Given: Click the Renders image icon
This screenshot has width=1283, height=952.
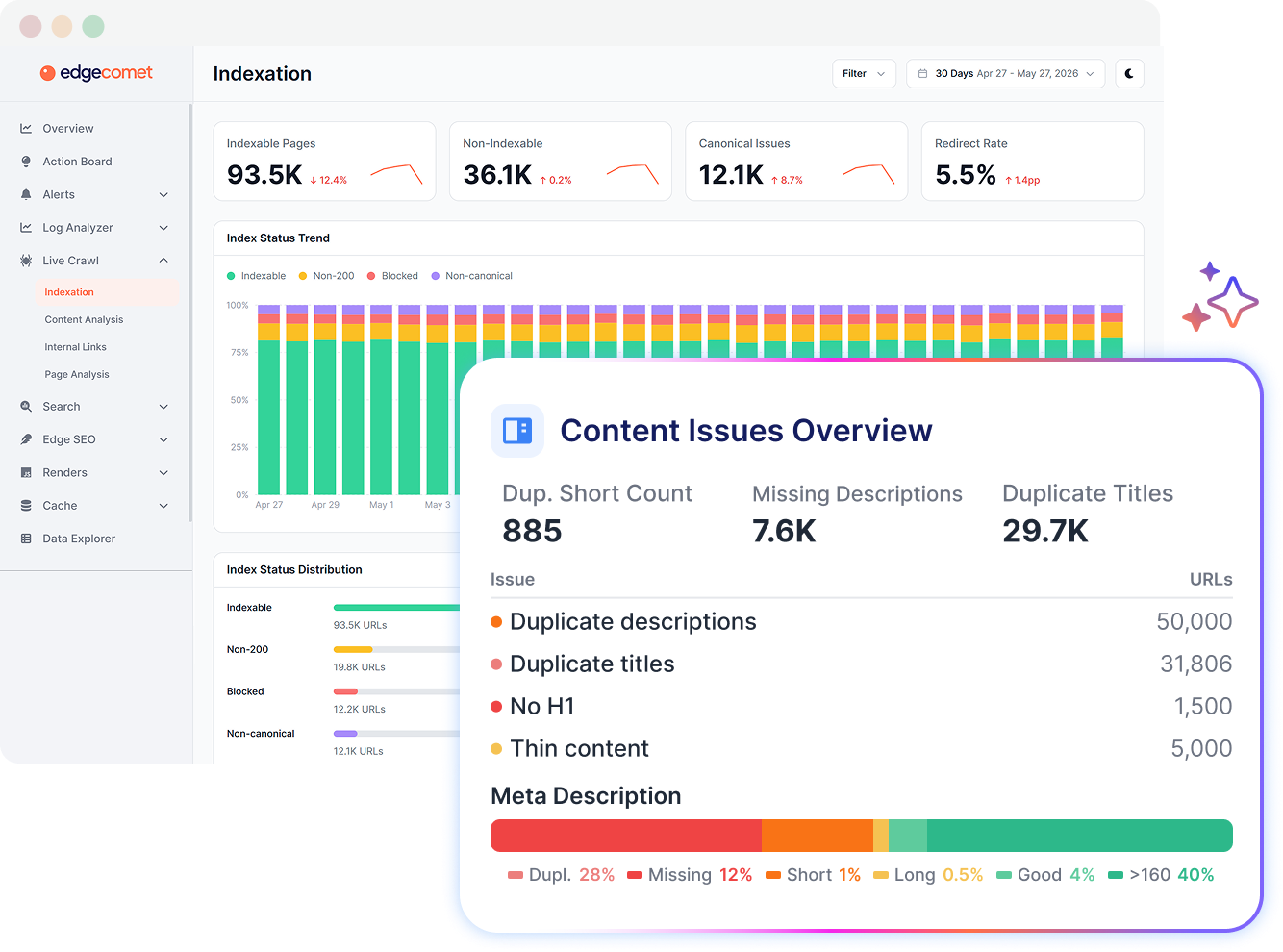Looking at the screenshot, I should (26, 472).
